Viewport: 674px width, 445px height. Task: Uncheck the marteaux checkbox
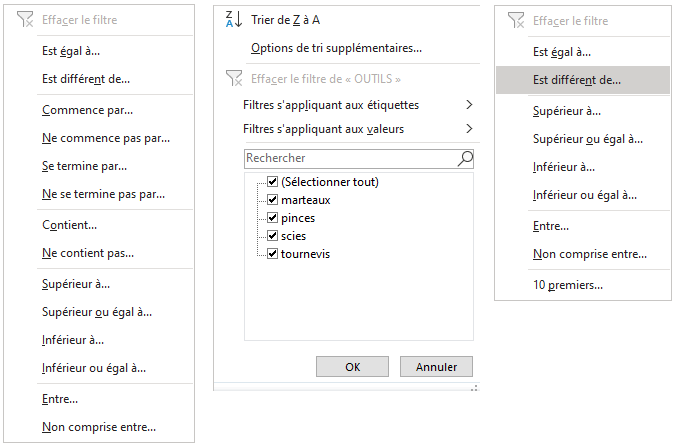click(273, 199)
